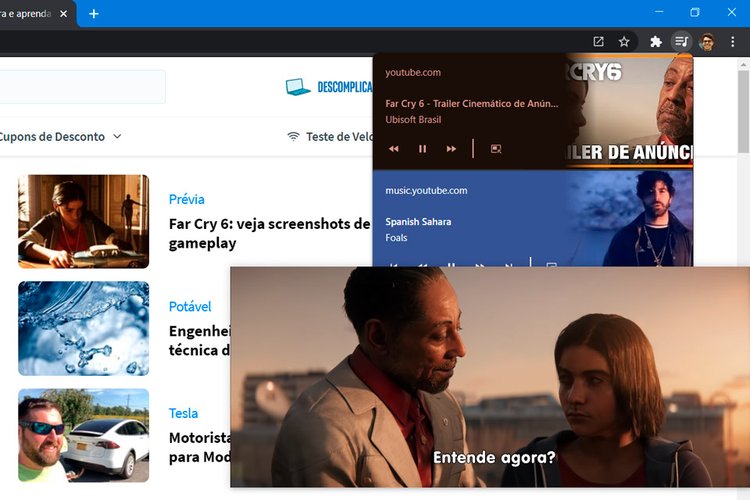
Task: Open the Chrome profile avatar
Action: pos(707,42)
